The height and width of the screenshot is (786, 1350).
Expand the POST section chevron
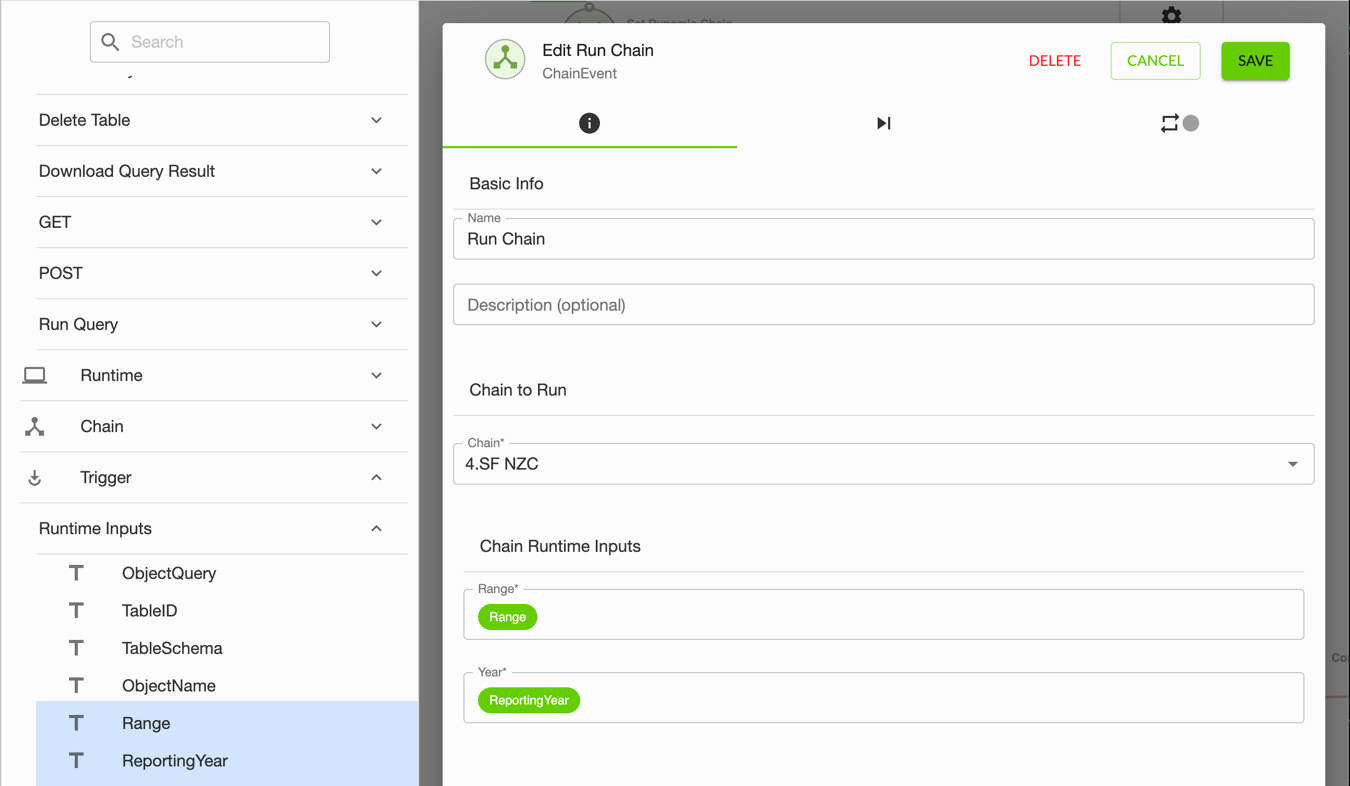[x=376, y=273]
